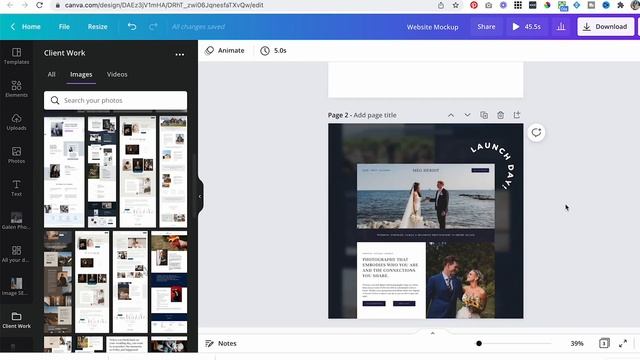
Task: Select the beach wedding couple photo on canvas
Action: [426, 196]
